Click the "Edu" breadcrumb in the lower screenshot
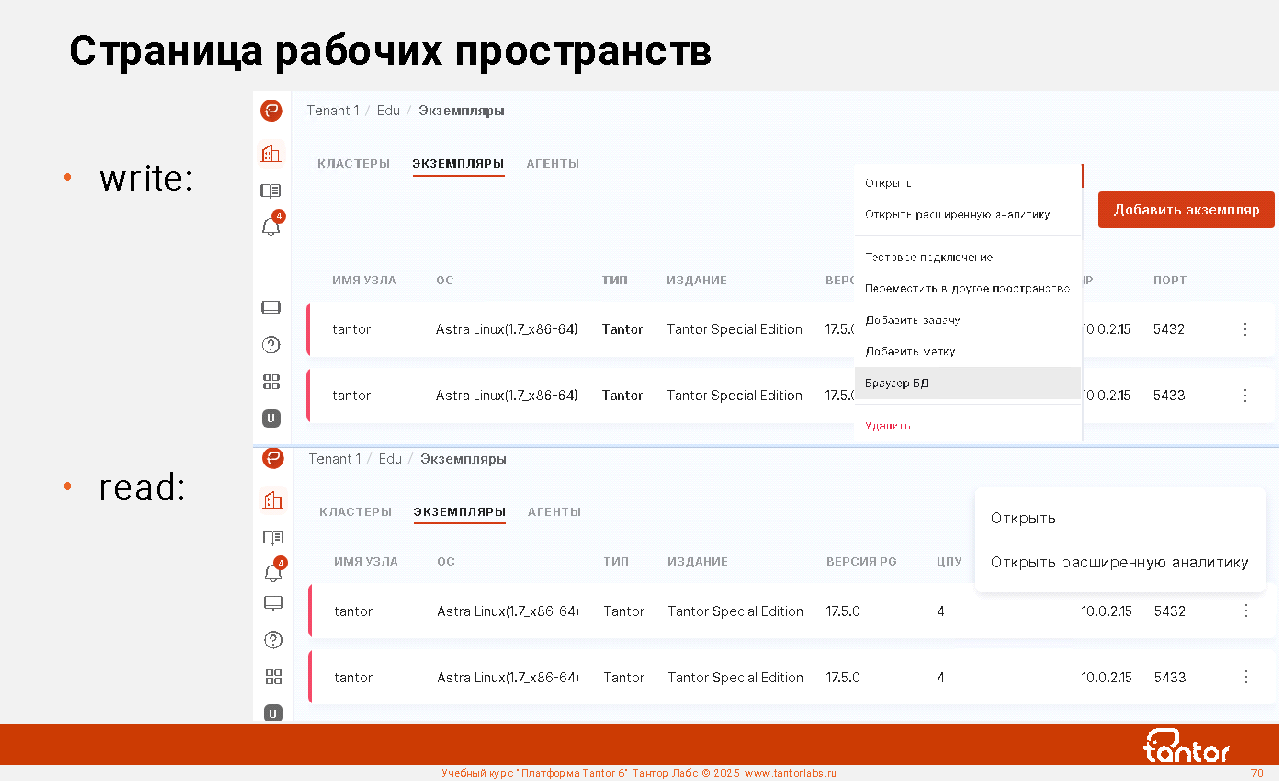 coord(390,459)
